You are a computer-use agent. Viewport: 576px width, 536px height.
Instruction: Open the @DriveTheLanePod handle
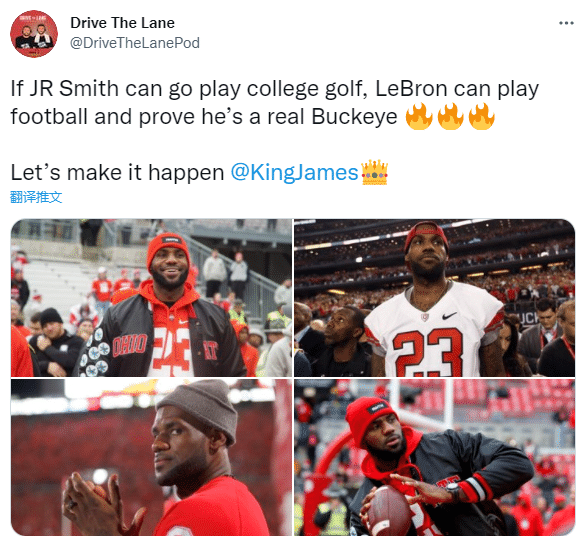(135, 43)
